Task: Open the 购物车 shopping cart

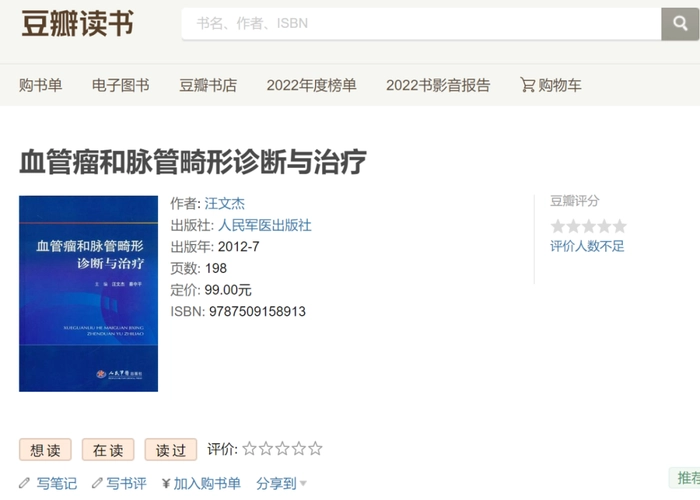Action: (551, 85)
